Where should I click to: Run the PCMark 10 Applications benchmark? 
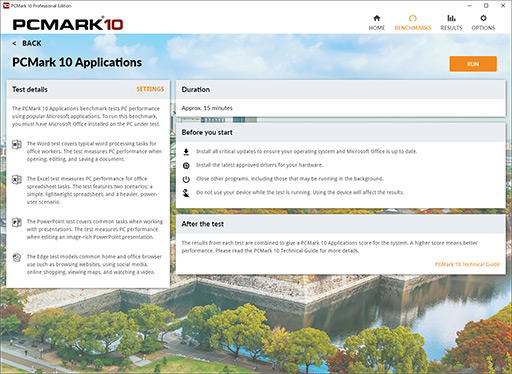pos(473,64)
